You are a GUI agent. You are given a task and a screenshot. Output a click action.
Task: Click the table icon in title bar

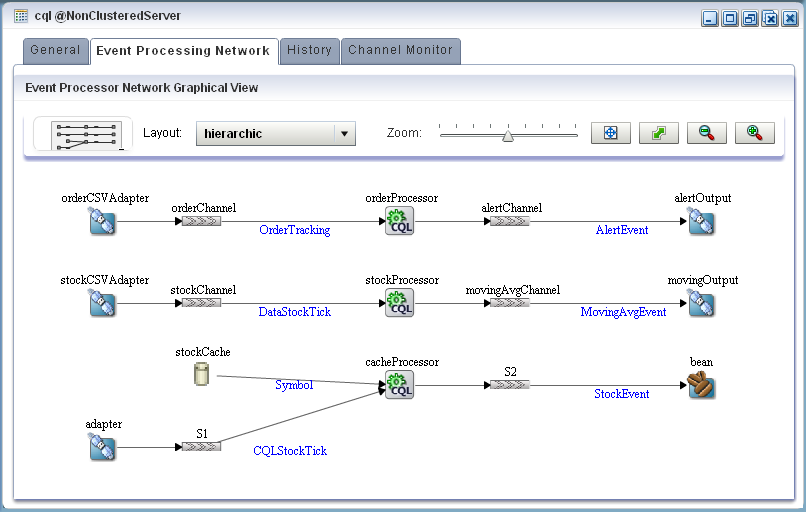coord(21,16)
